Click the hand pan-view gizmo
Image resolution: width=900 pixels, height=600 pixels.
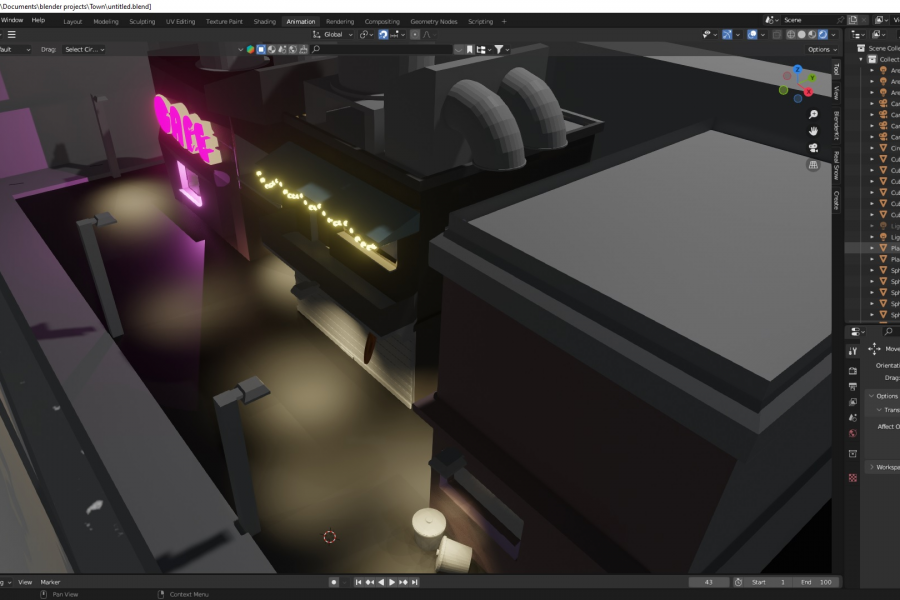(x=813, y=131)
